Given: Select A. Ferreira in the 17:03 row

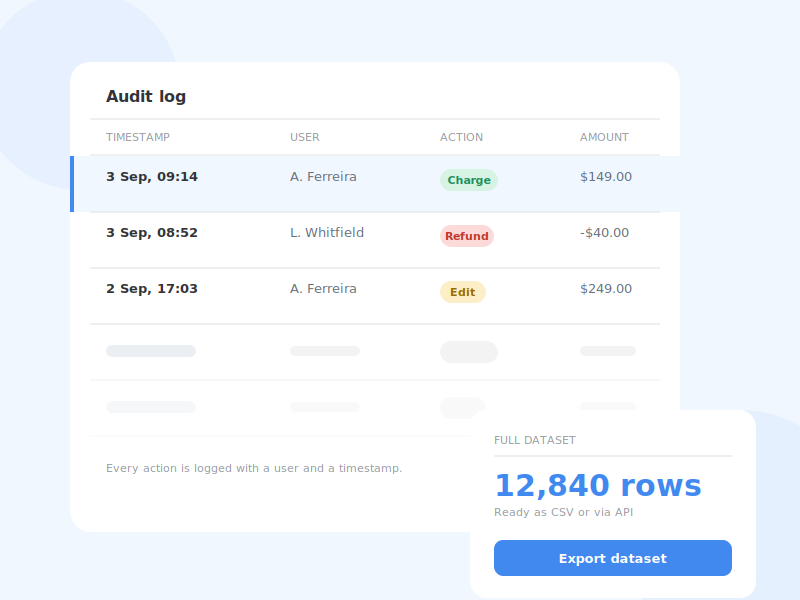Looking at the screenshot, I should pos(323,289).
